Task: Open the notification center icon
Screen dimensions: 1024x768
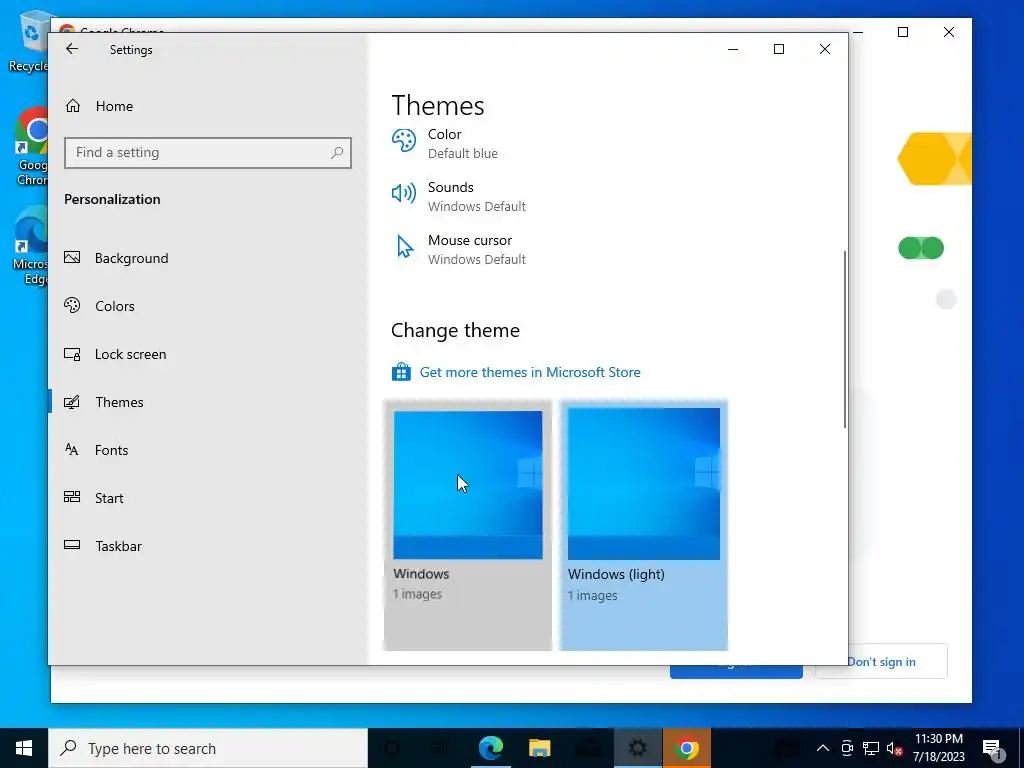Action: coord(992,748)
